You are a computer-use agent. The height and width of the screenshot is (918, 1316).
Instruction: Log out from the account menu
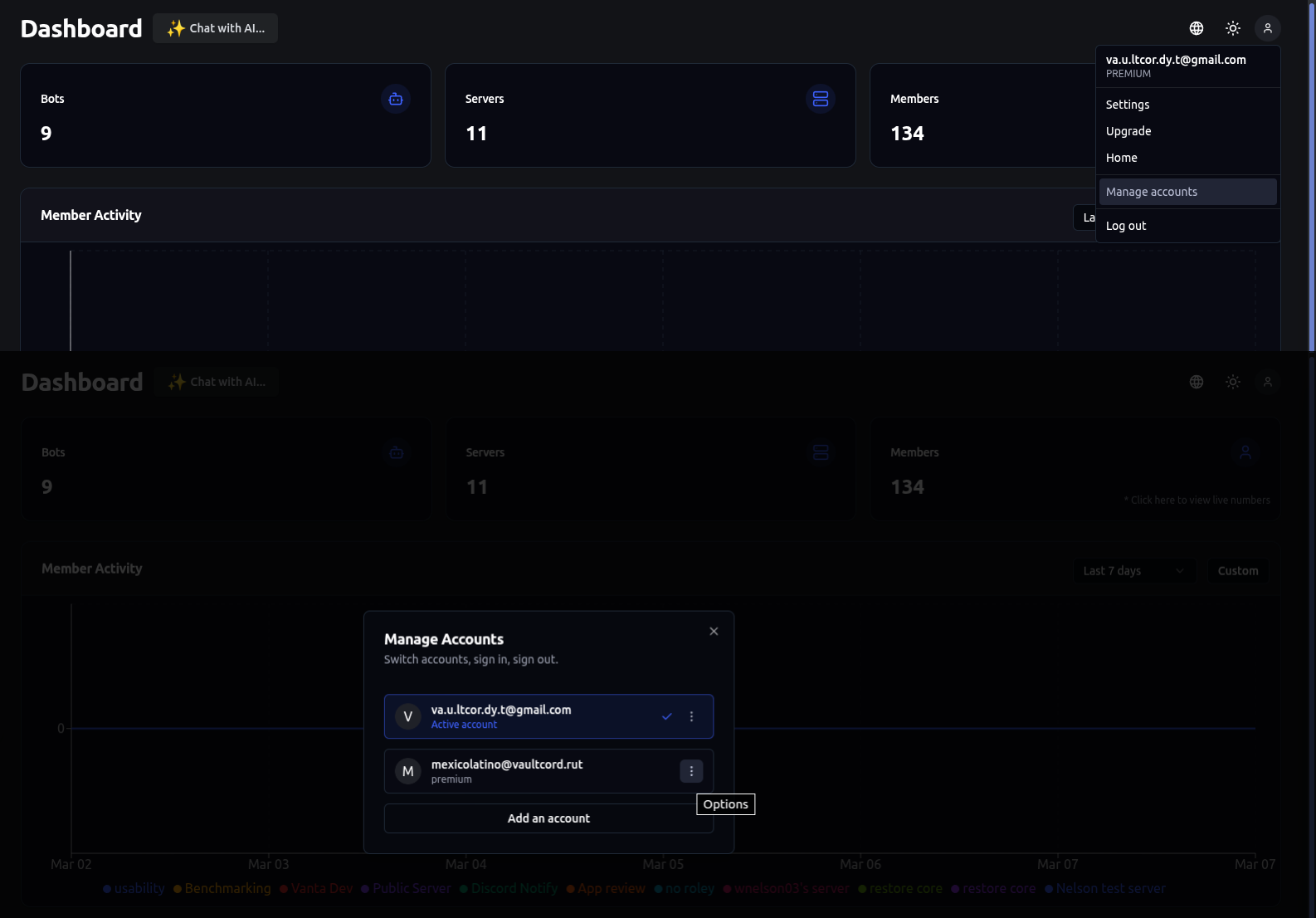click(x=1126, y=226)
